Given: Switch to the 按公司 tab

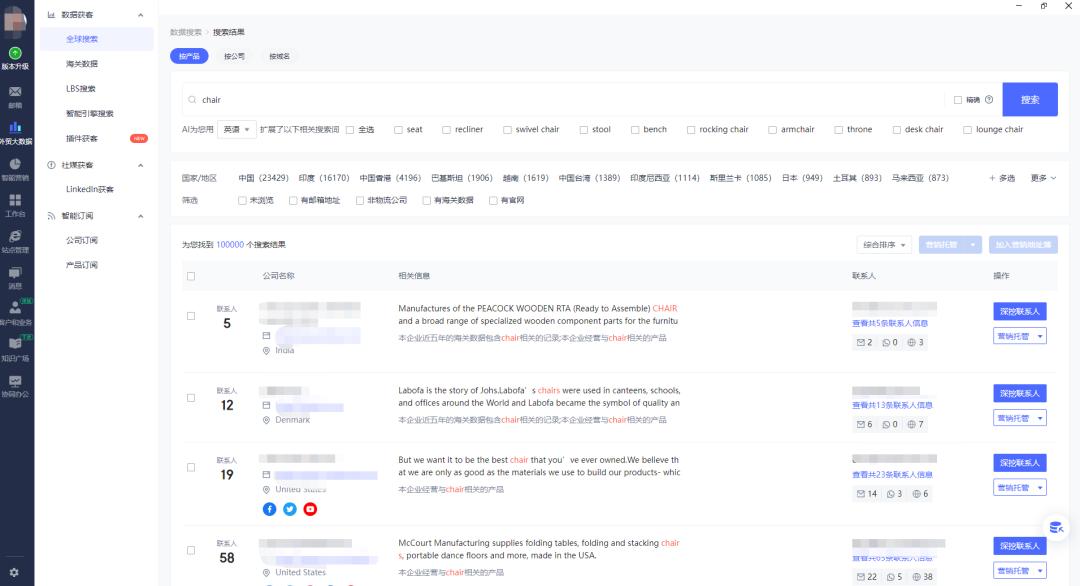Looking at the screenshot, I should [x=234, y=56].
